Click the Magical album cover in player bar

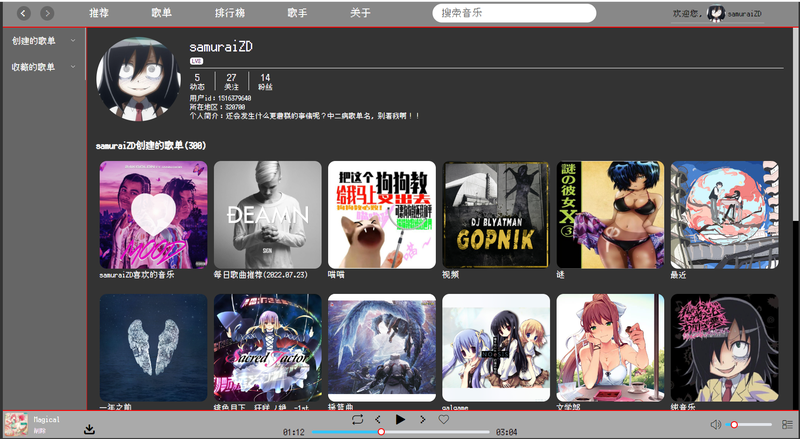tap(16, 424)
